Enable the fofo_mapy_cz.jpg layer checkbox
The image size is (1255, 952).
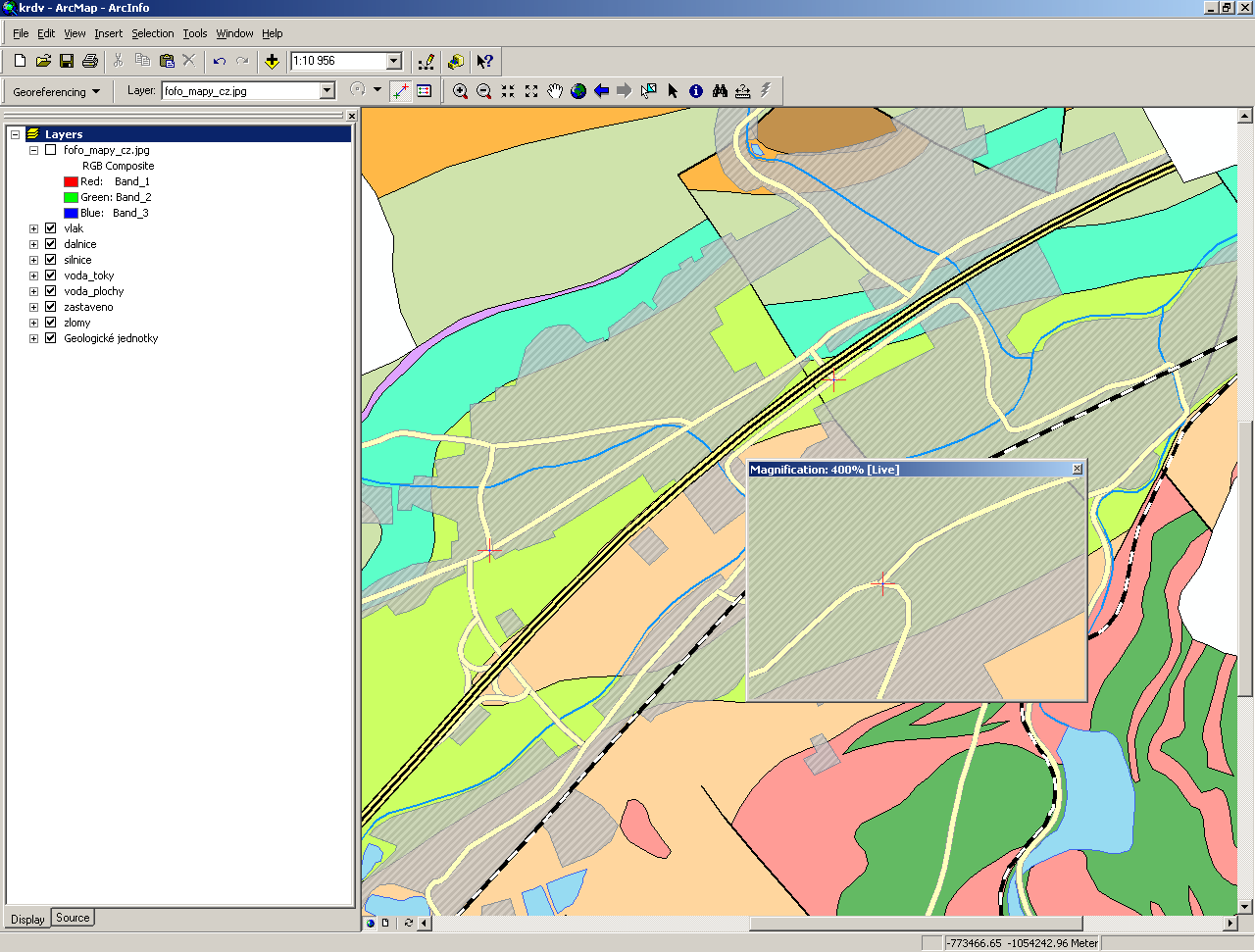pos(51,150)
